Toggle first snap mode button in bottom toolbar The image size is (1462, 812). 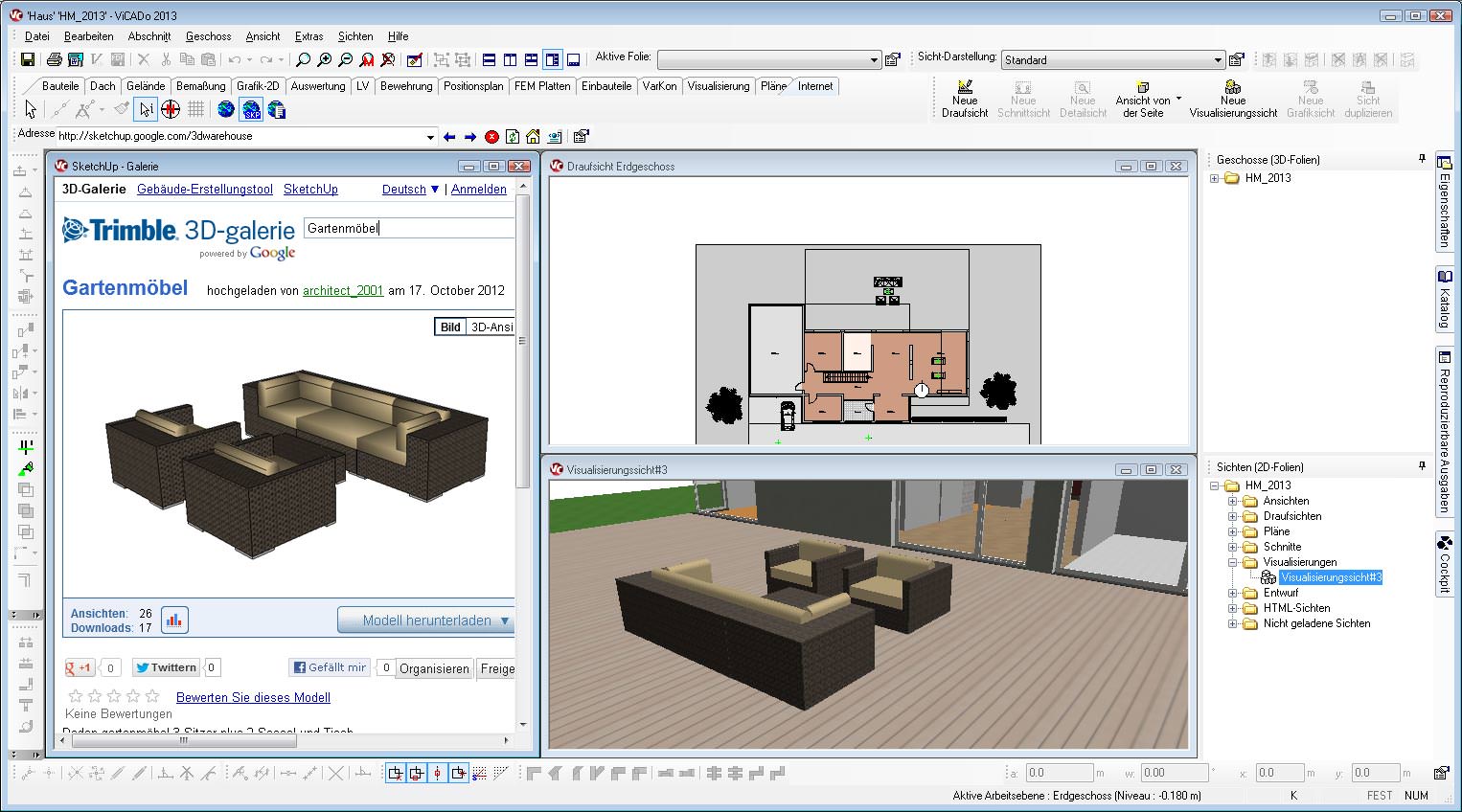[x=396, y=774]
